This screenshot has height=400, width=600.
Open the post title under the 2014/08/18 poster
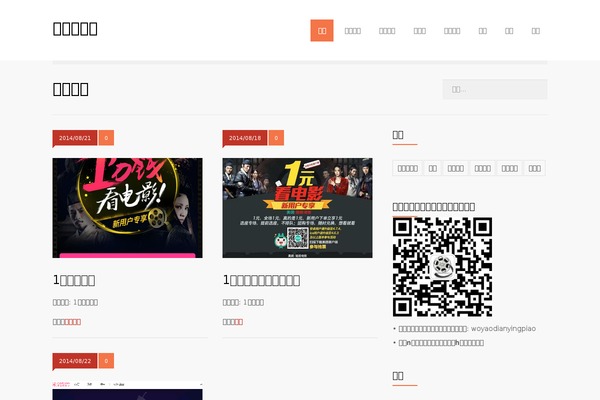coord(261,280)
